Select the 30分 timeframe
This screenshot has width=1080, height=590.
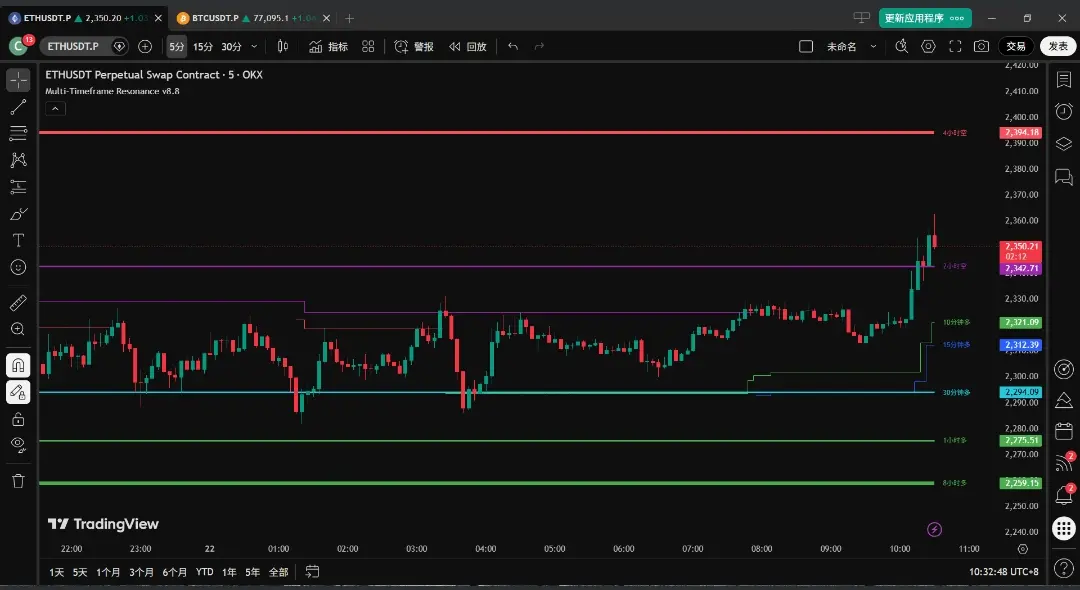coord(231,46)
